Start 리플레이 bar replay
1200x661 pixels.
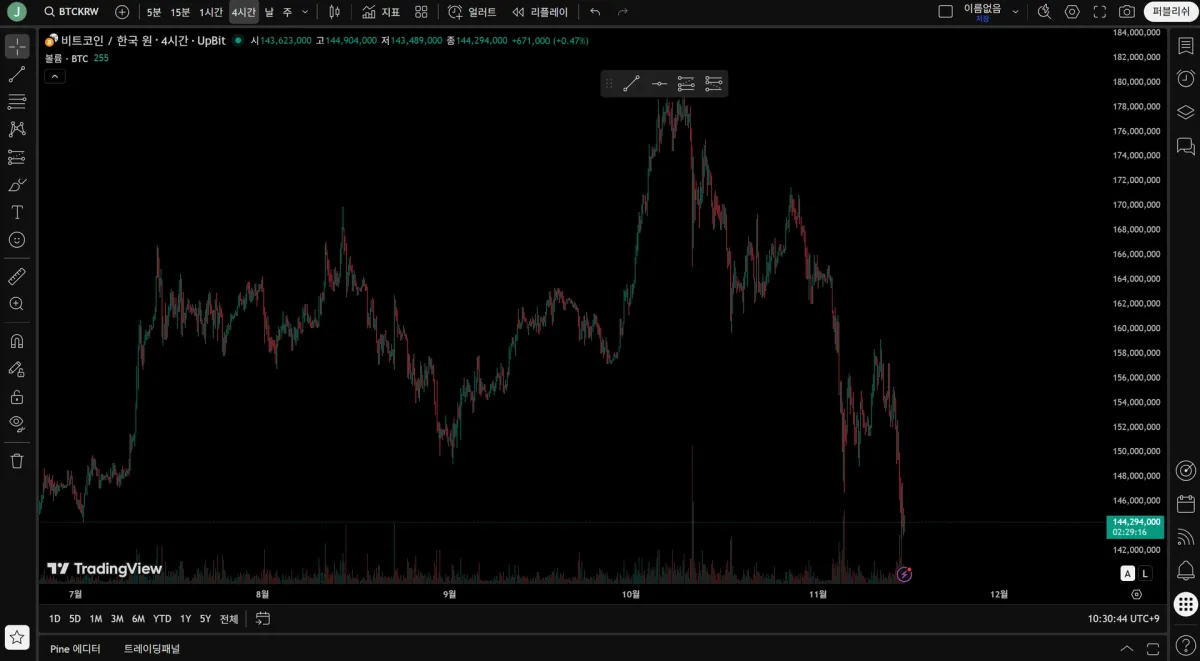tap(540, 12)
